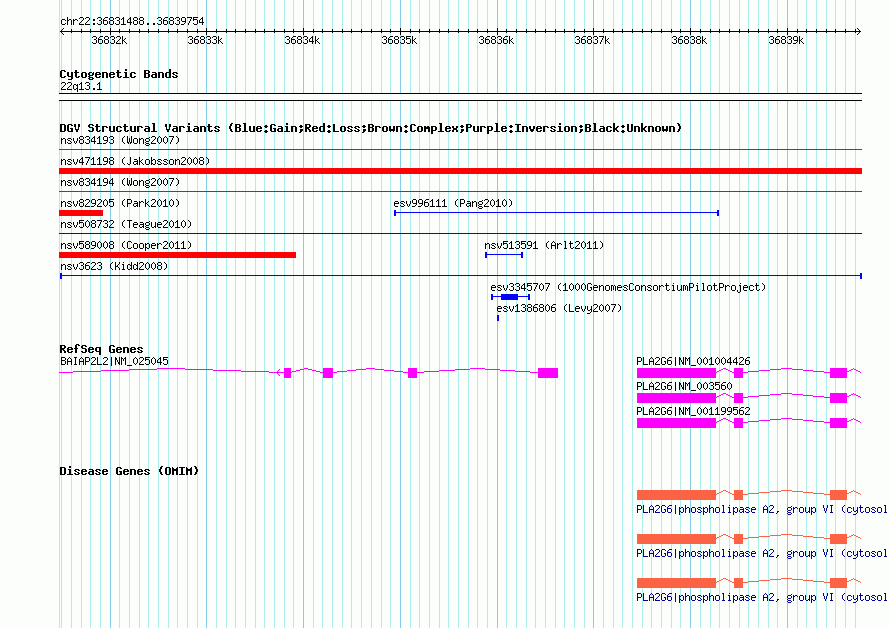
Task: Click the chr22:36831488..36839754 coordinate label
Action: pos(132,21)
